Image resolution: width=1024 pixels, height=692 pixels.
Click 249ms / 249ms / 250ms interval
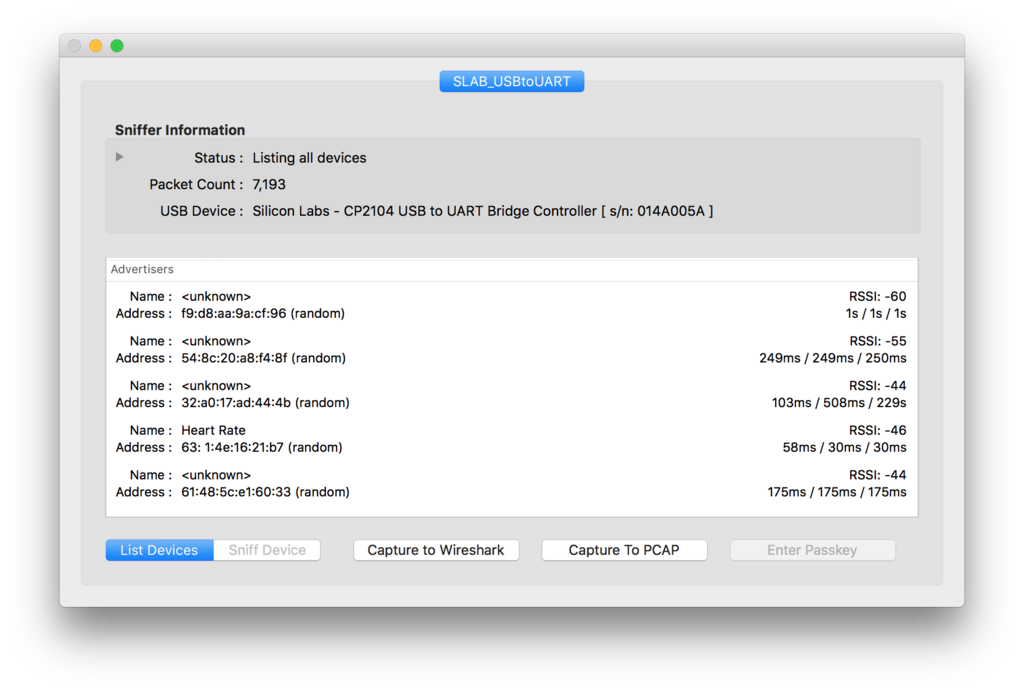833,358
